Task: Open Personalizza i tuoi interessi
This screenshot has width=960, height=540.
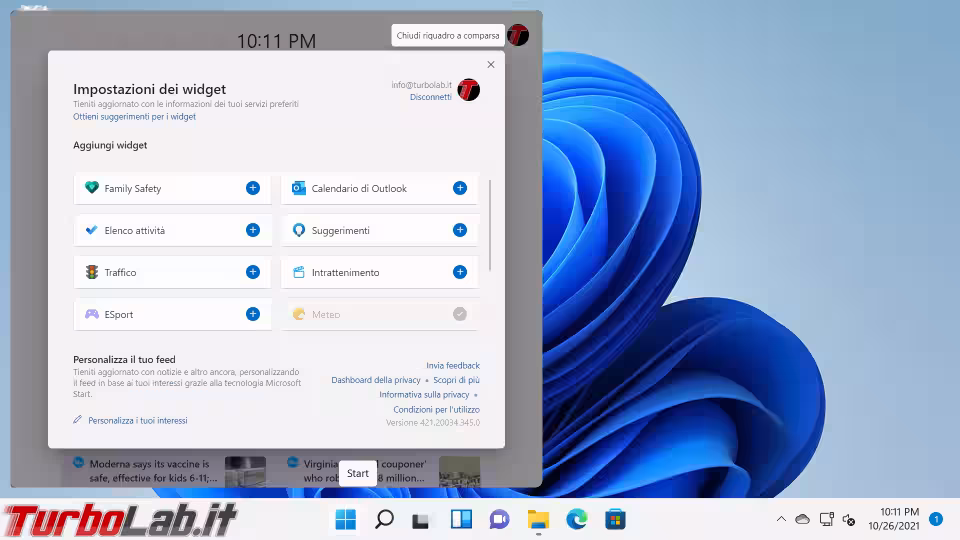Action: (x=137, y=421)
